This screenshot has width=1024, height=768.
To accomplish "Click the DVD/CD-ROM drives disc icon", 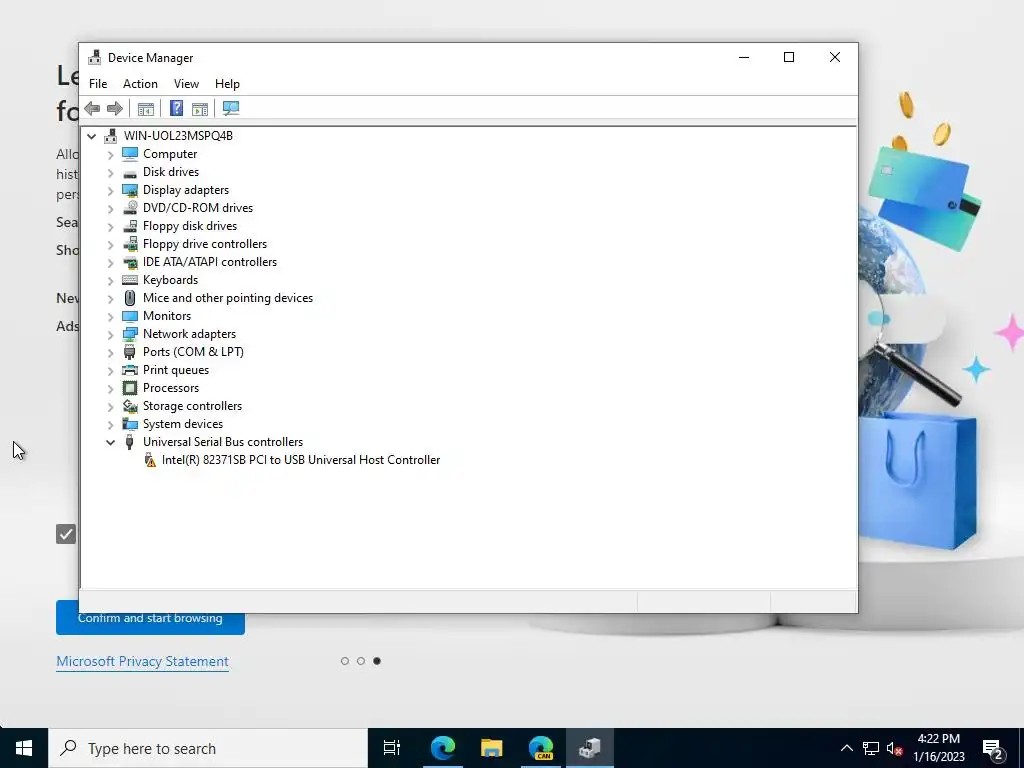I will (x=130, y=208).
